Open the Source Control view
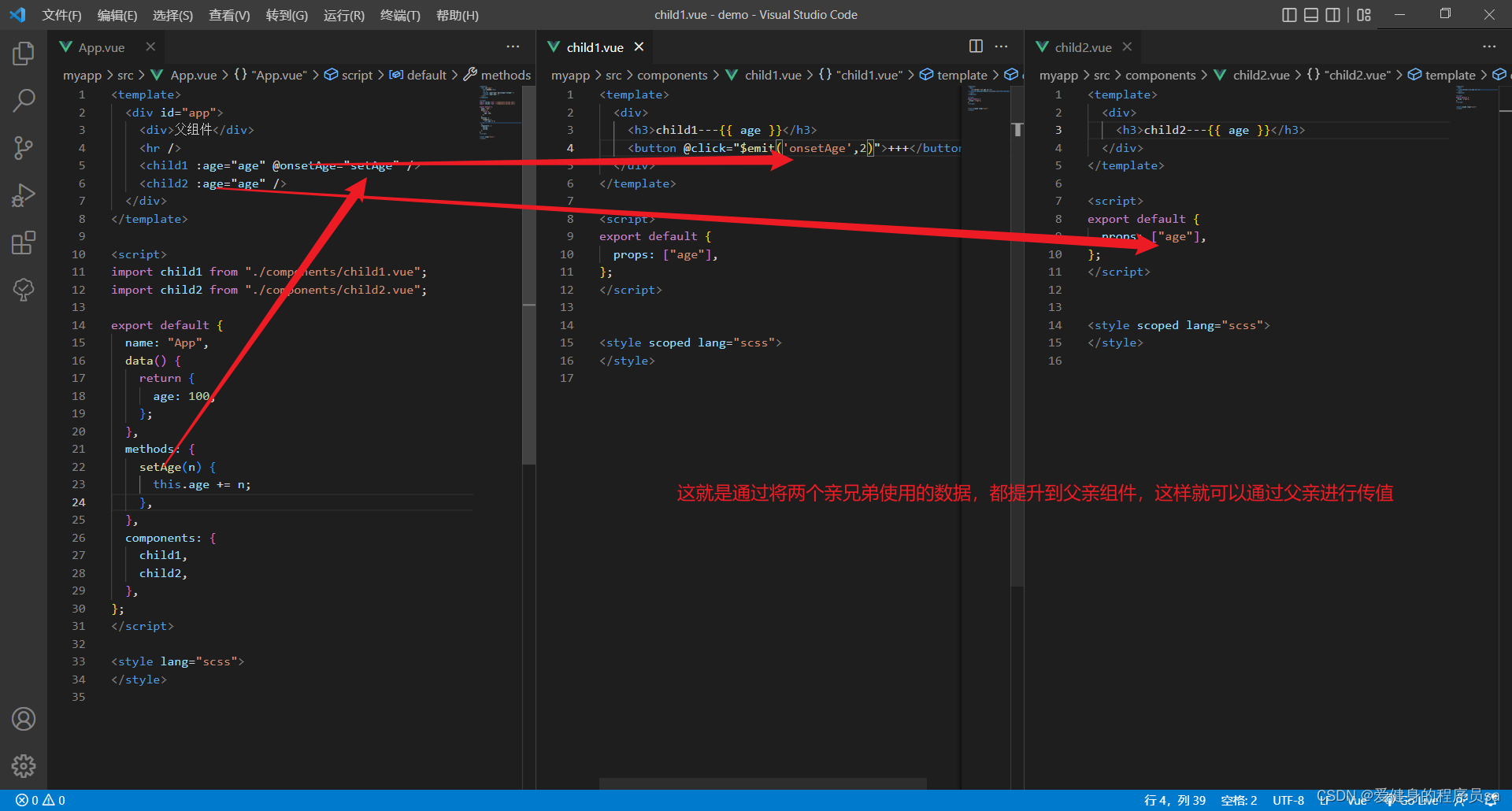The image size is (1512, 811). pos(24,147)
